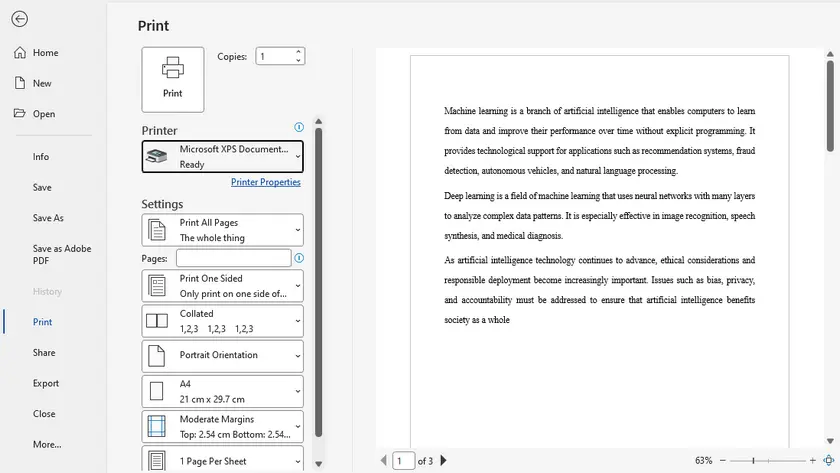This screenshot has width=840, height=473.
Task: Open the More... sidebar item
Action: pyautogui.click(x=47, y=444)
